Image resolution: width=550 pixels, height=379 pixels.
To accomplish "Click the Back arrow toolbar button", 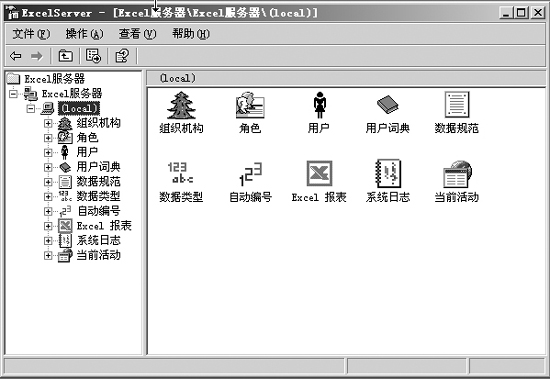I will click(16, 55).
